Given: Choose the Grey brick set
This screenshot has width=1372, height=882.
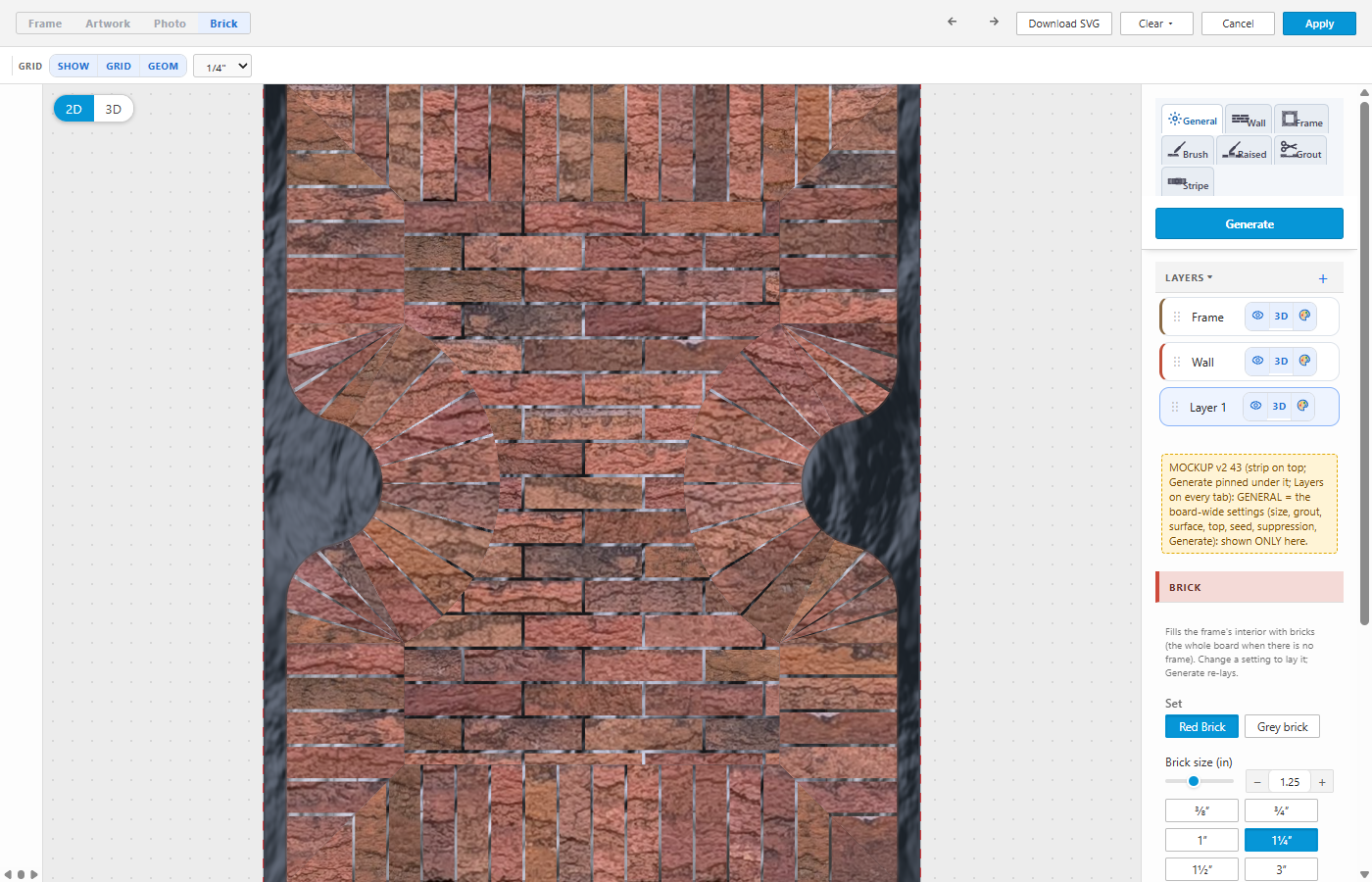Looking at the screenshot, I should click(x=1282, y=726).
